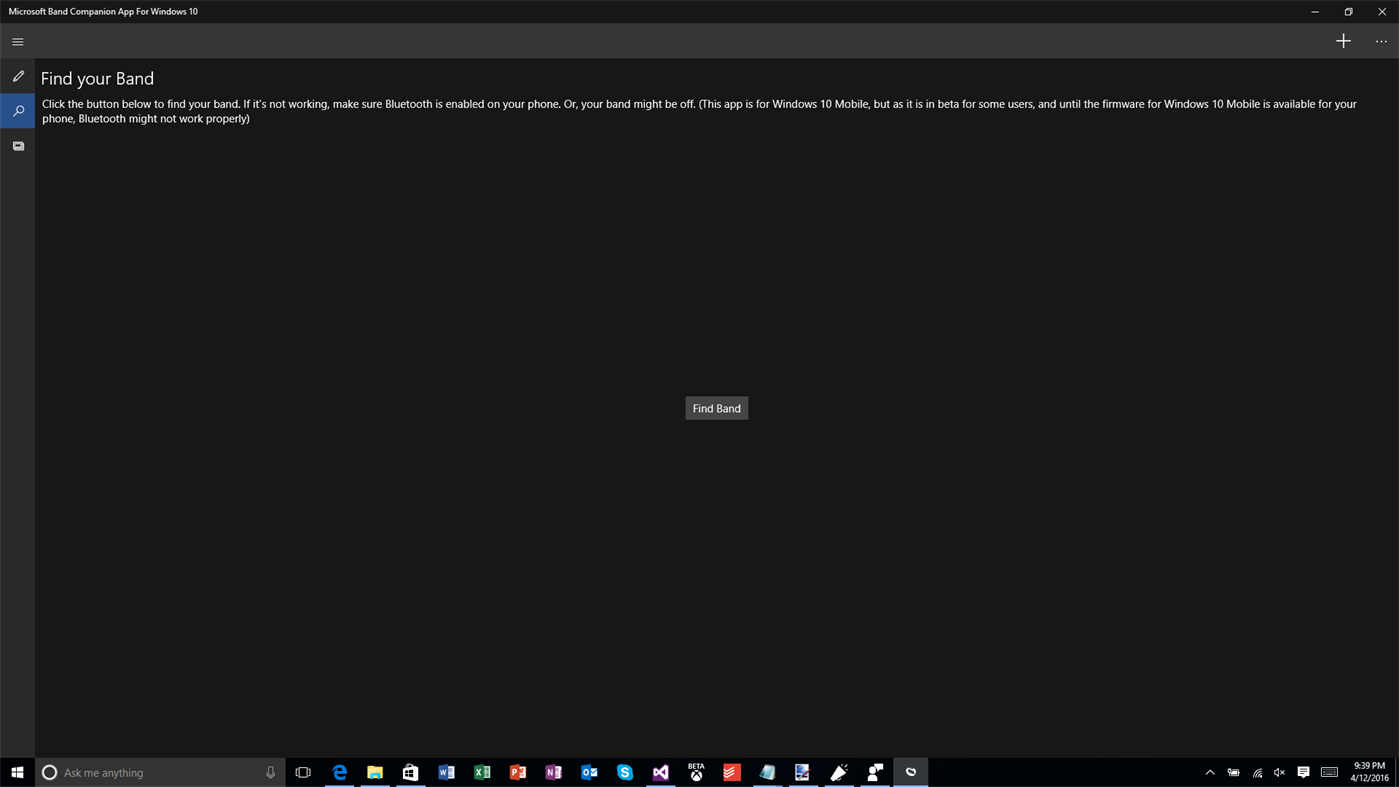This screenshot has height=787, width=1399.
Task: Select the magnifier Find Band sidebar icon
Action: [x=18, y=111]
